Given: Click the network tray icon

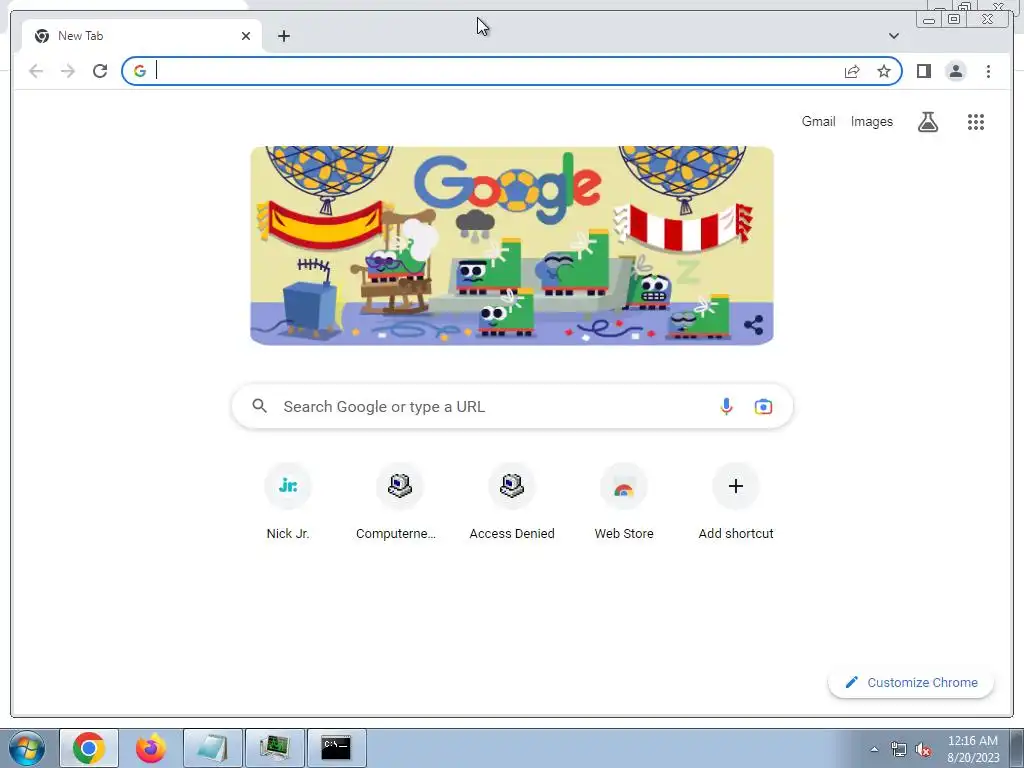Looking at the screenshot, I should tap(899, 749).
